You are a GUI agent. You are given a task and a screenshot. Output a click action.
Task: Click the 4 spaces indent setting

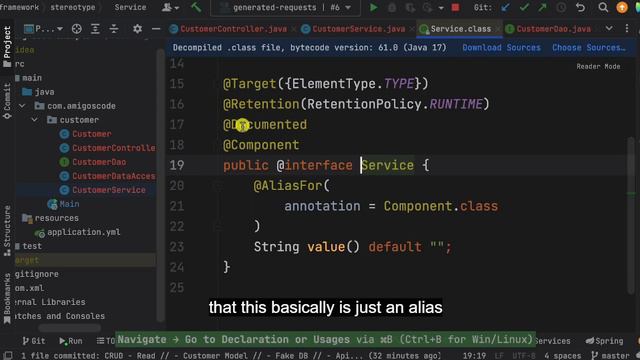[562, 356]
